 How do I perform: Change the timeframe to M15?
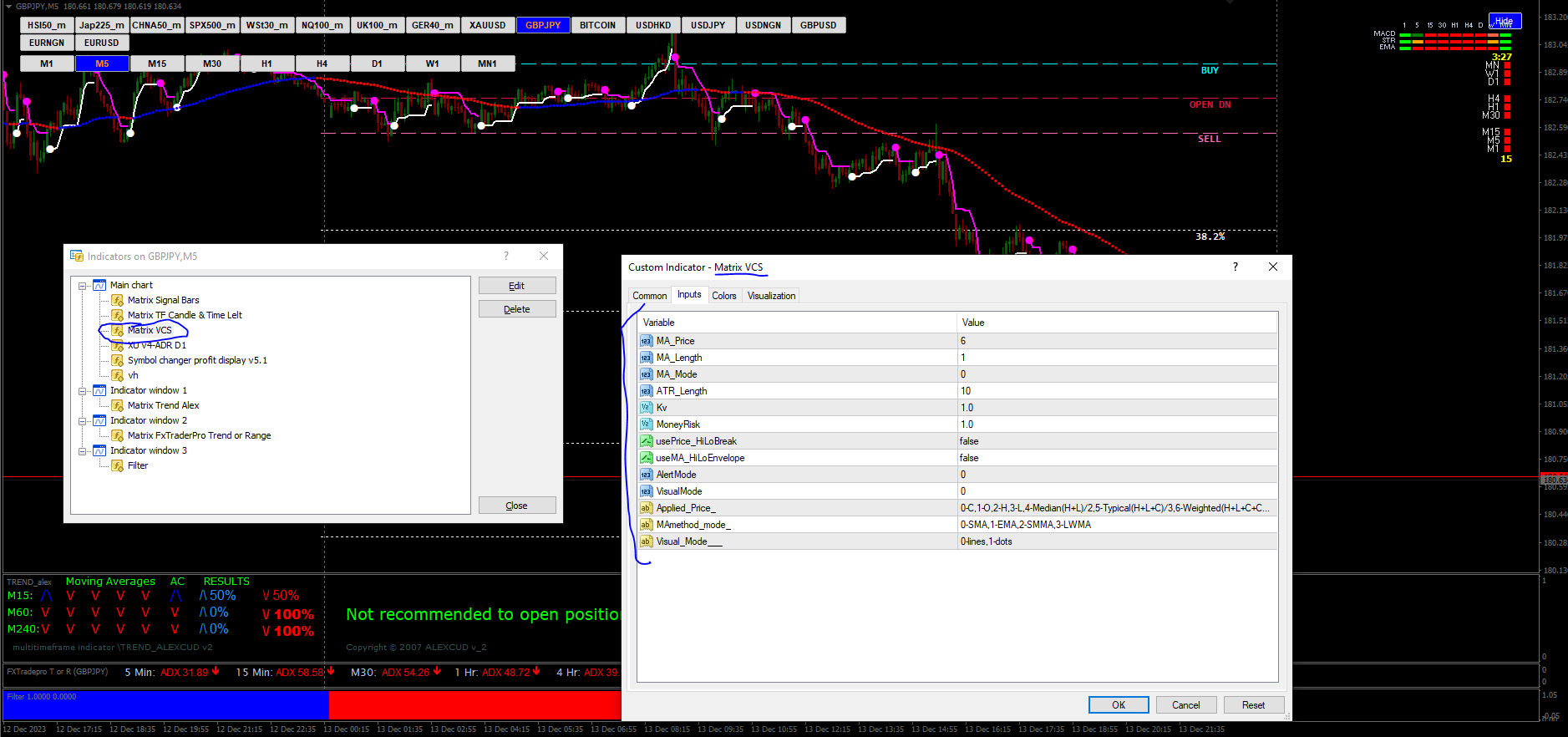tap(157, 64)
